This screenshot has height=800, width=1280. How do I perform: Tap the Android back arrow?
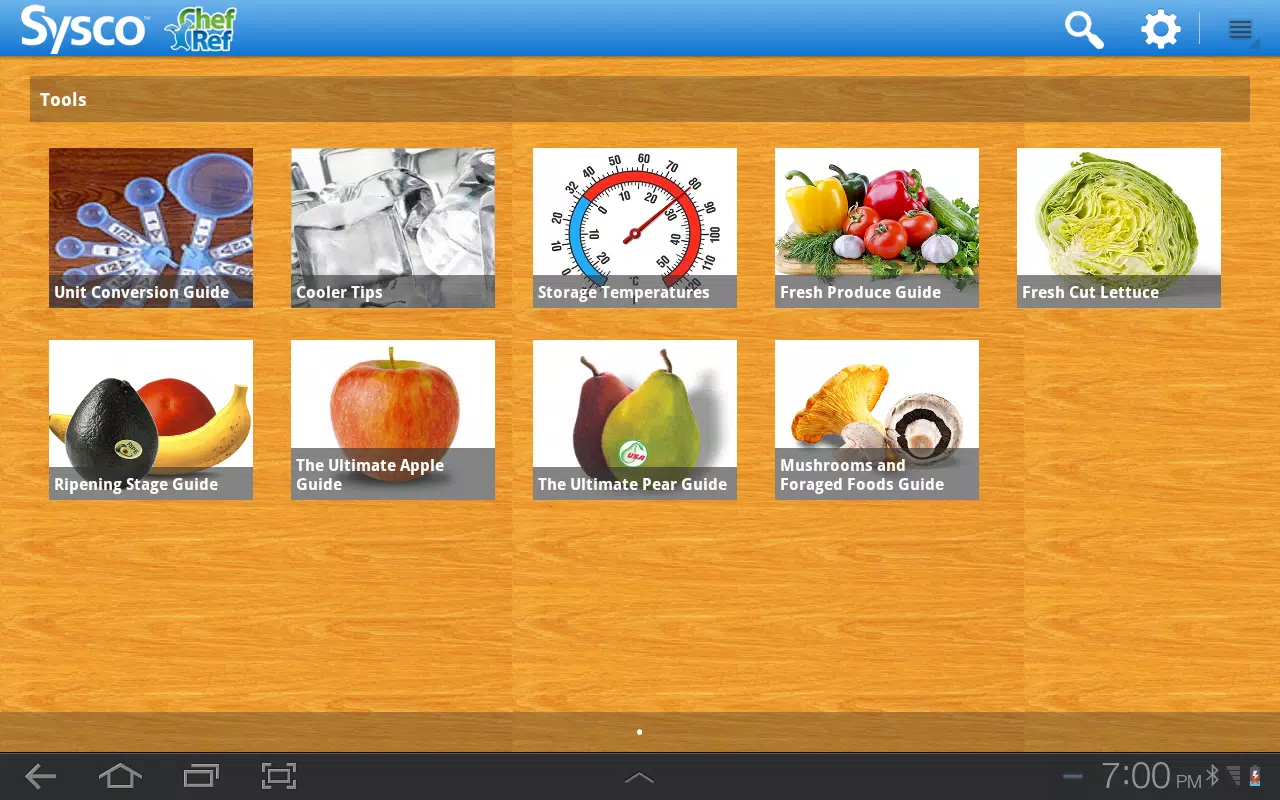coord(40,776)
